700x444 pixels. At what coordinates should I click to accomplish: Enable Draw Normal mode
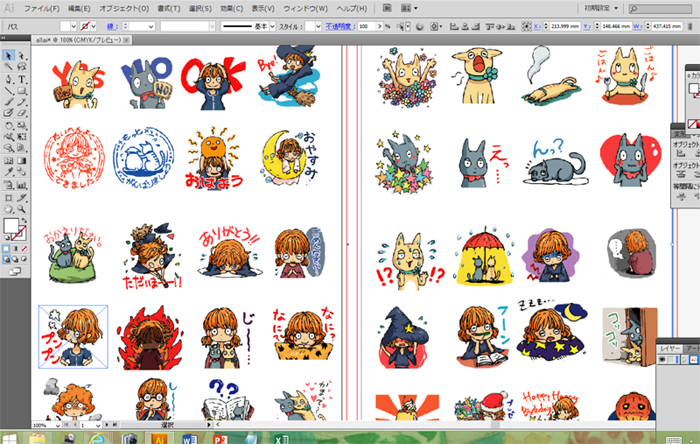tap(6, 259)
